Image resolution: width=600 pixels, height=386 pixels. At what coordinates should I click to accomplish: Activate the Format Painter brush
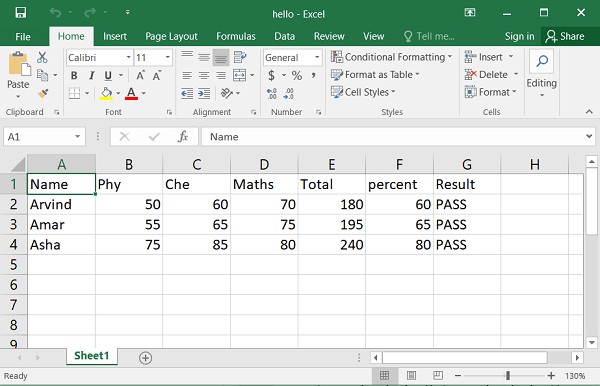tap(43, 93)
